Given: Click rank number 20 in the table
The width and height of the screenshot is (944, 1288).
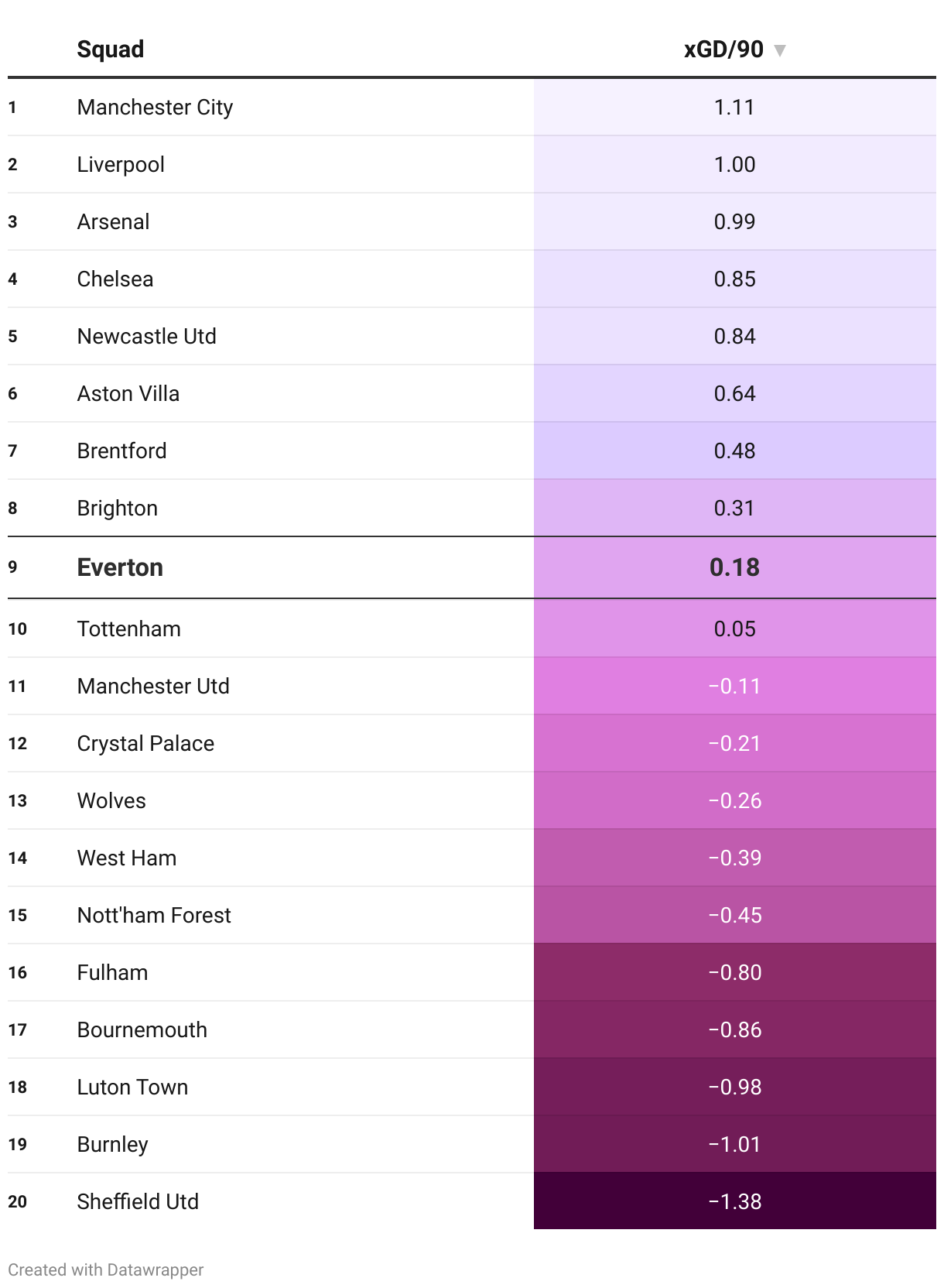Looking at the screenshot, I should click(x=17, y=1201).
